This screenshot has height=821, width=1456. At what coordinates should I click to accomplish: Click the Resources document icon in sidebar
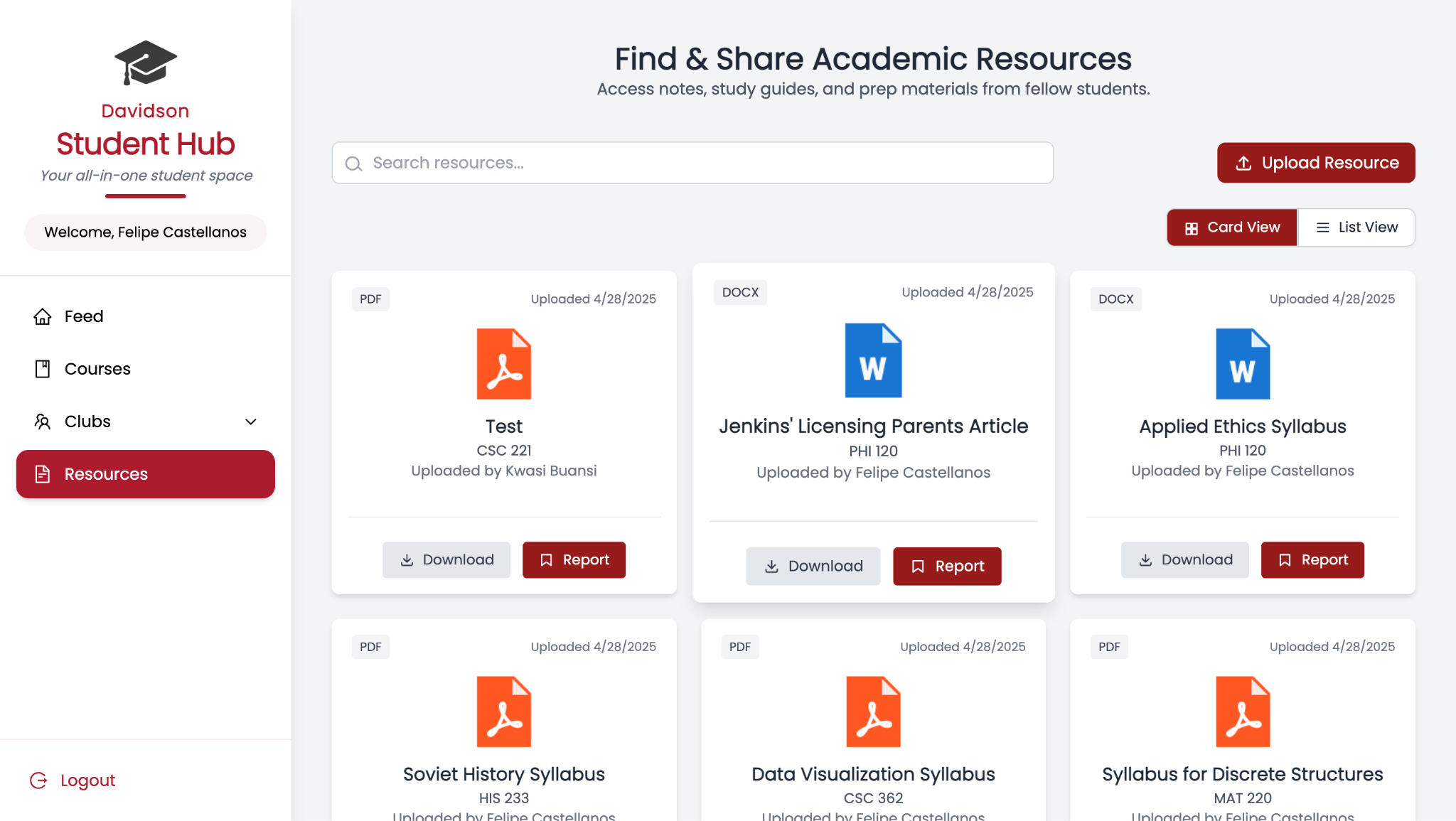tap(43, 474)
